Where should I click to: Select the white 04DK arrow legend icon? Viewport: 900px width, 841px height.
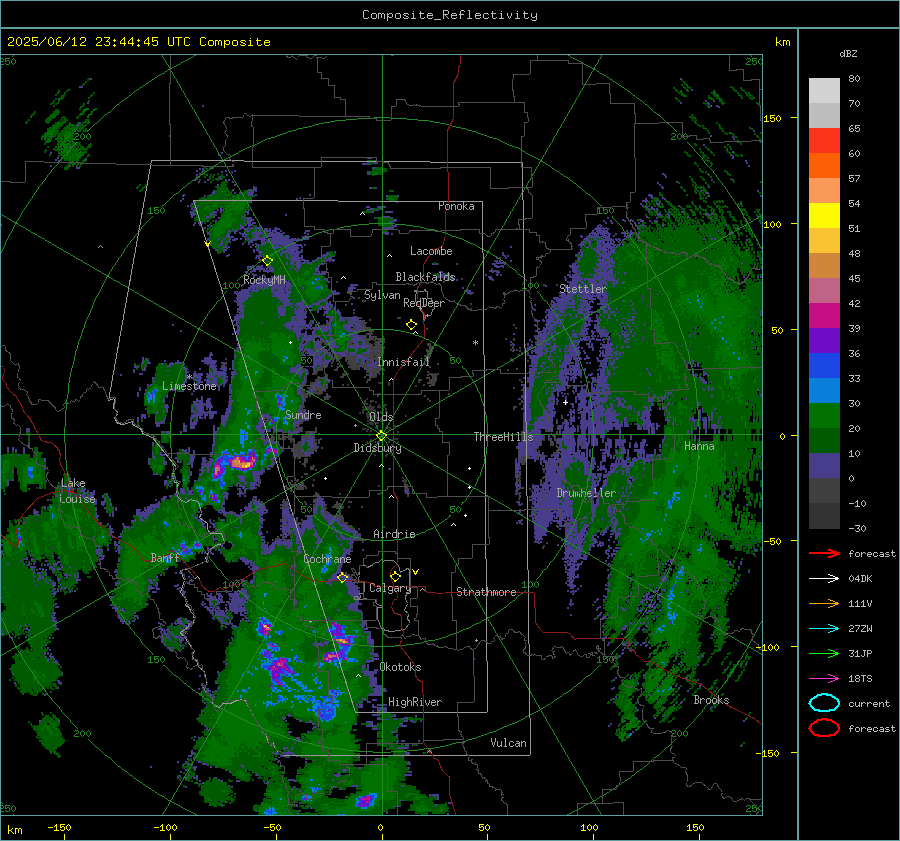tap(824, 579)
